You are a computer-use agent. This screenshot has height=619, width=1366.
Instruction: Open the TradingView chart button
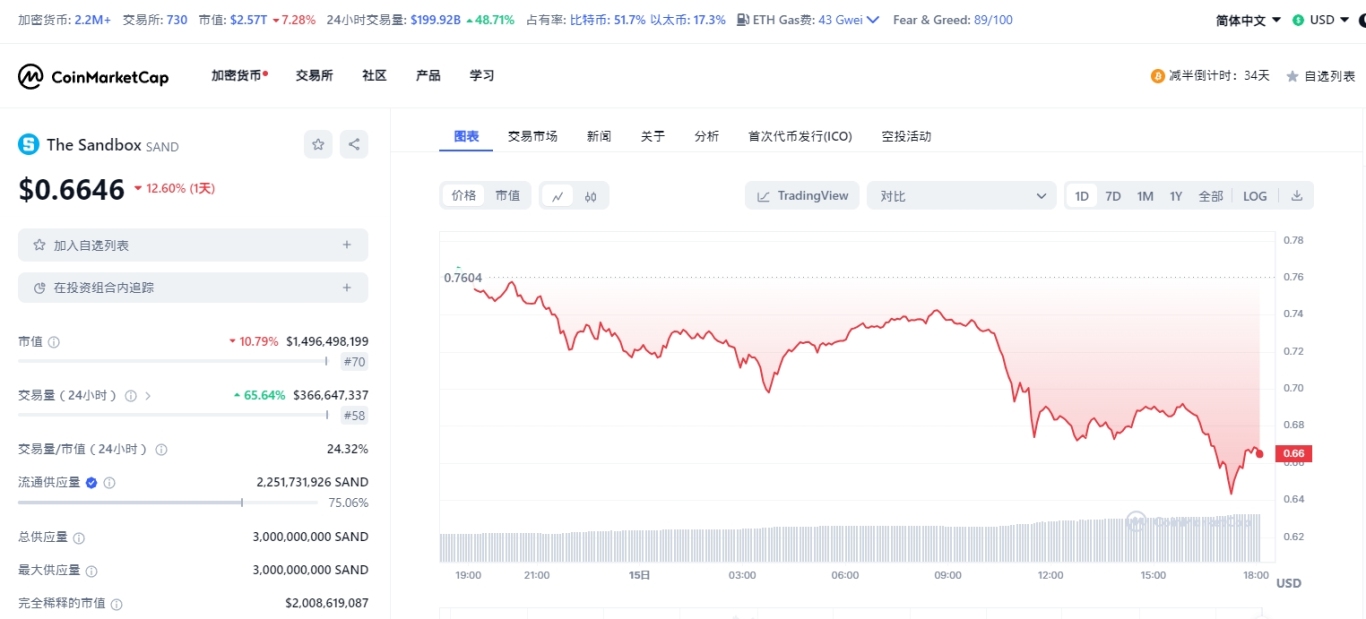(802, 196)
